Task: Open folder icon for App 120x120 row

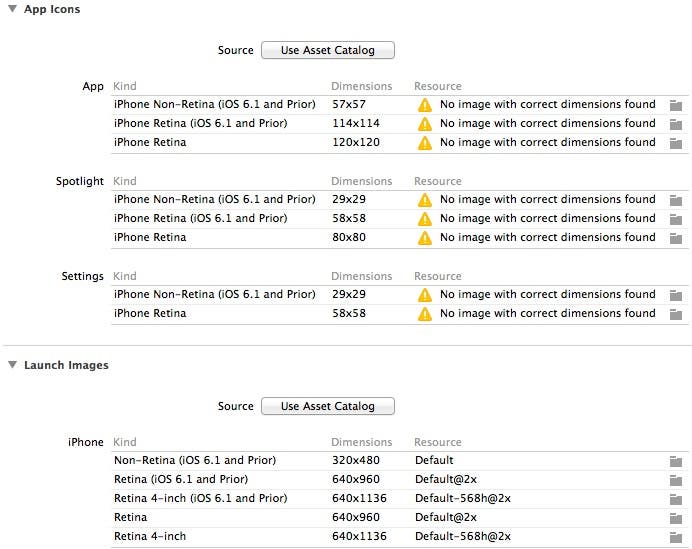Action: [676, 143]
